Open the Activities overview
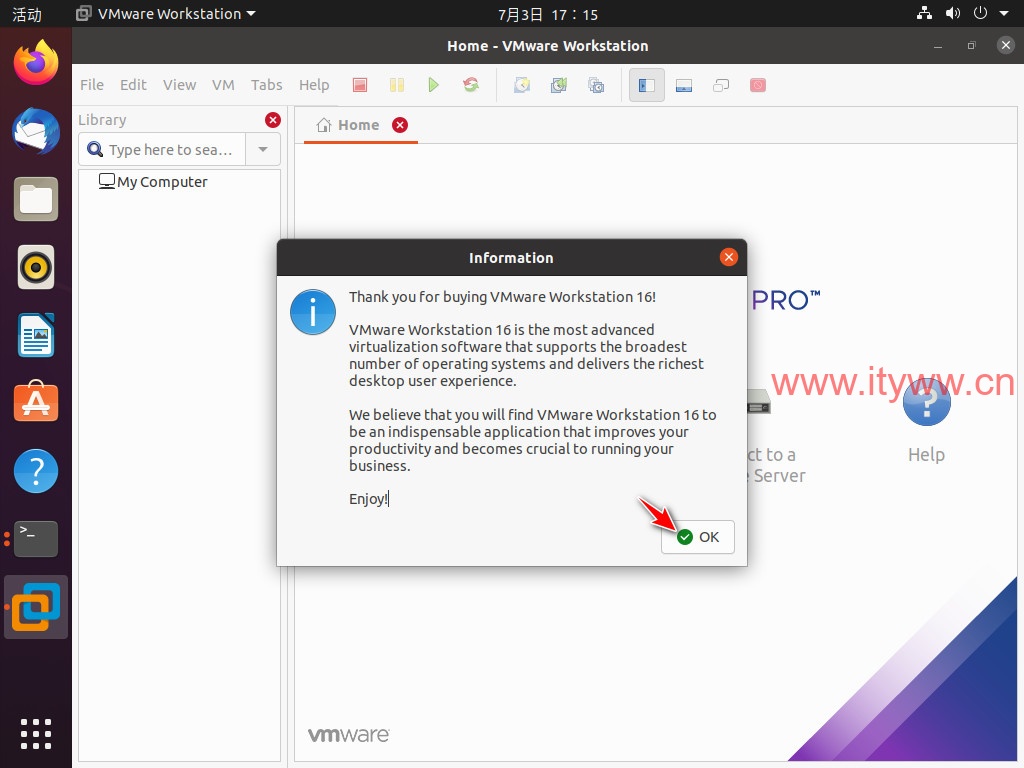This screenshot has width=1024, height=768. pyautogui.click(x=27, y=14)
